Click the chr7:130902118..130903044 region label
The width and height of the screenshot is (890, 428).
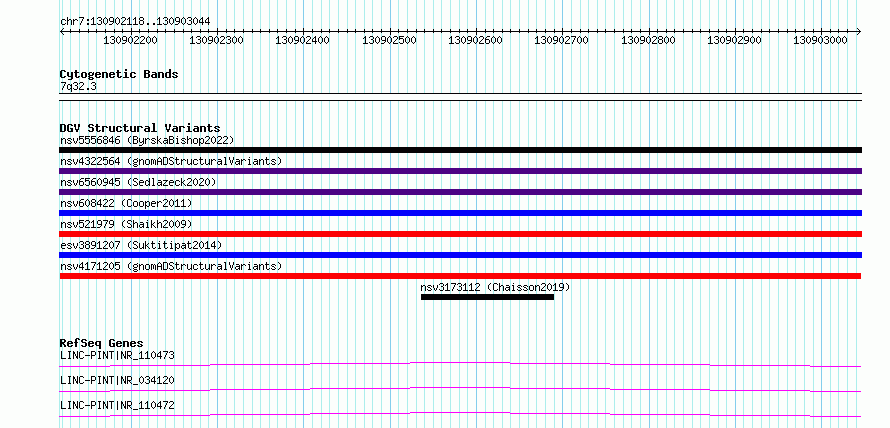(x=135, y=21)
